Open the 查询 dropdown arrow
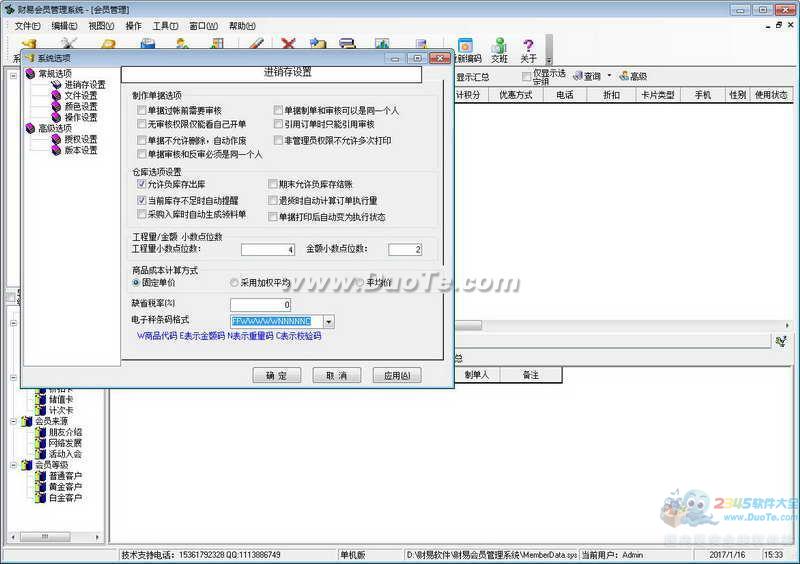This screenshot has height=564, width=800. point(609,76)
